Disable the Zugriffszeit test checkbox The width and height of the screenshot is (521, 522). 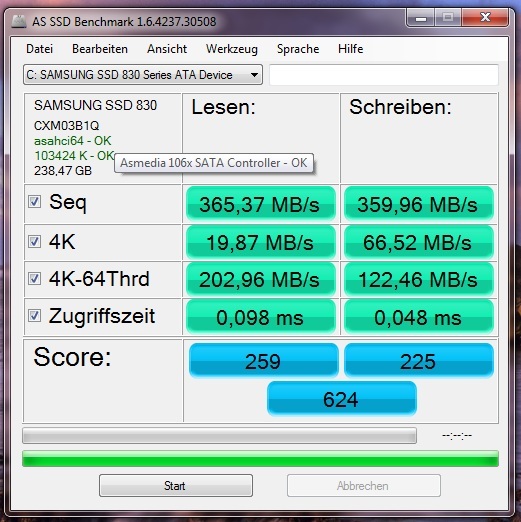34,316
